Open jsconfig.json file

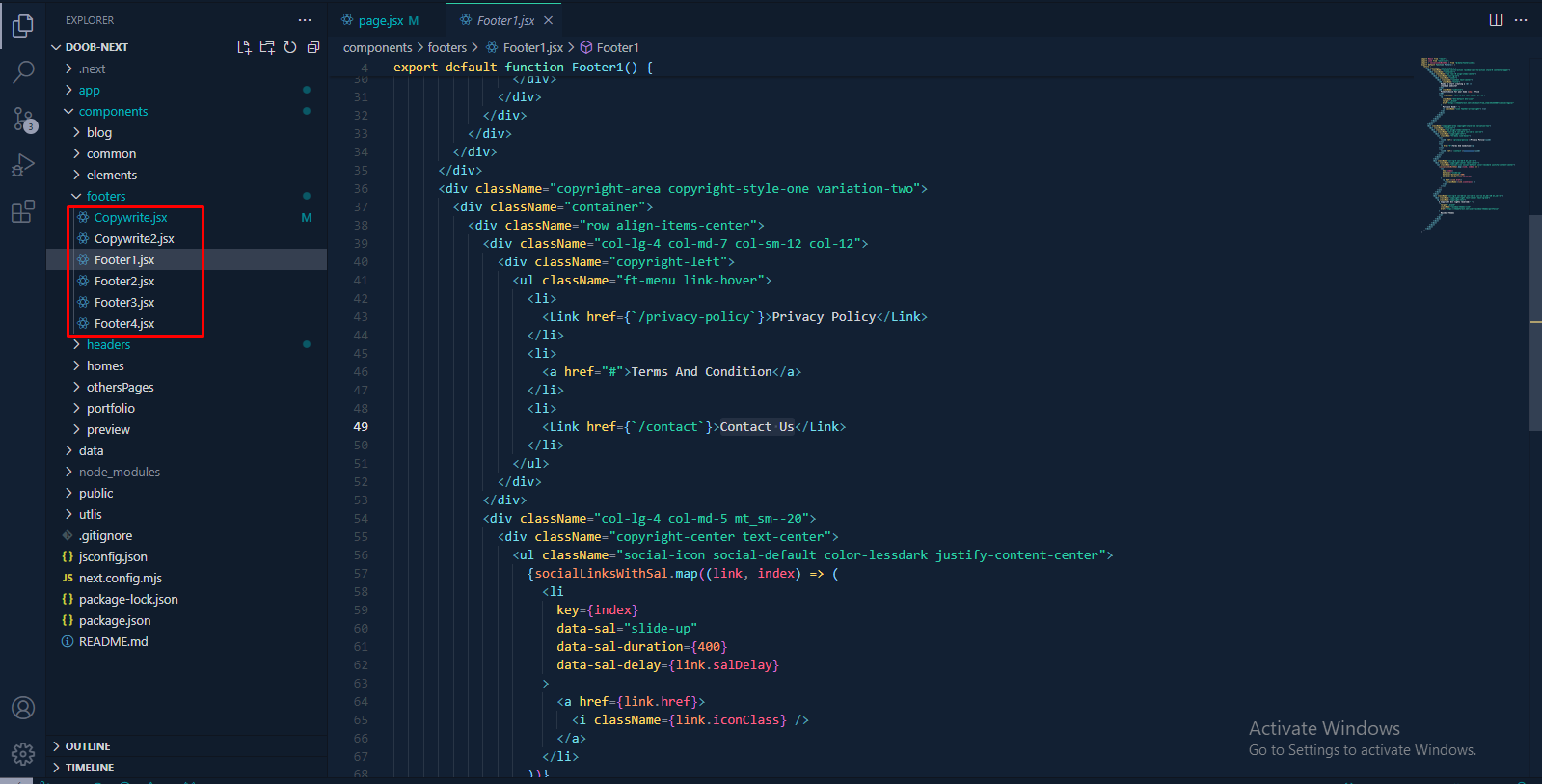[x=186, y=556]
